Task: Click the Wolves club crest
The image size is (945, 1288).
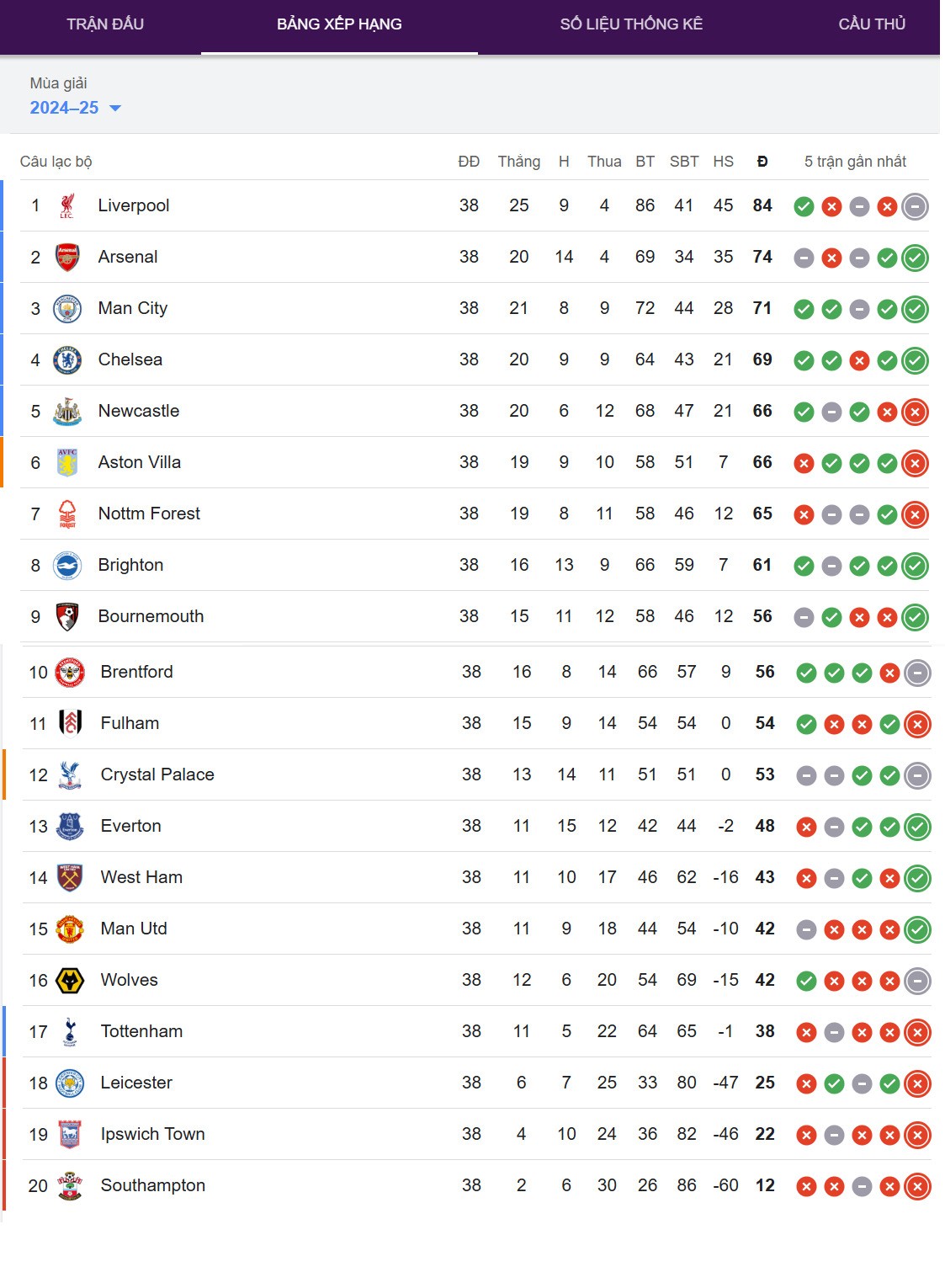Action: tap(70, 981)
